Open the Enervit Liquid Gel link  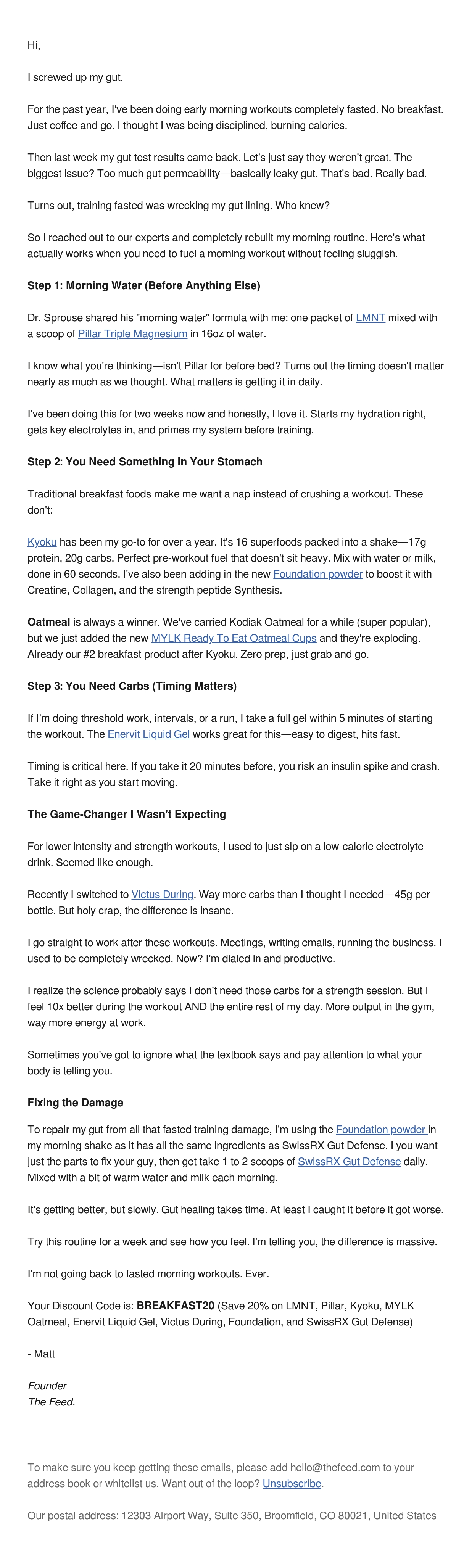148,734
